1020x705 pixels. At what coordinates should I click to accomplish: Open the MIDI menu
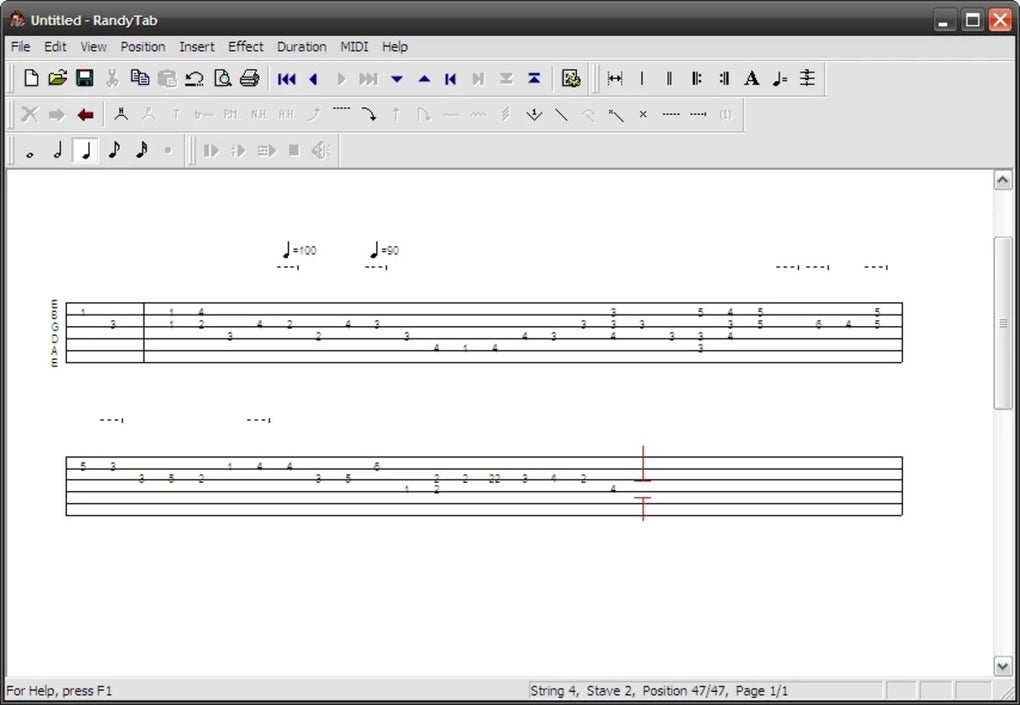(x=354, y=46)
